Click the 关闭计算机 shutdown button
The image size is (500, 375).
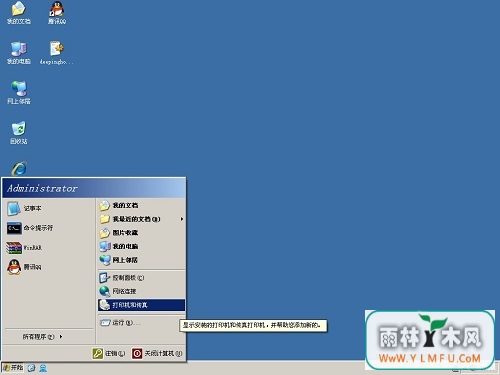(157, 353)
